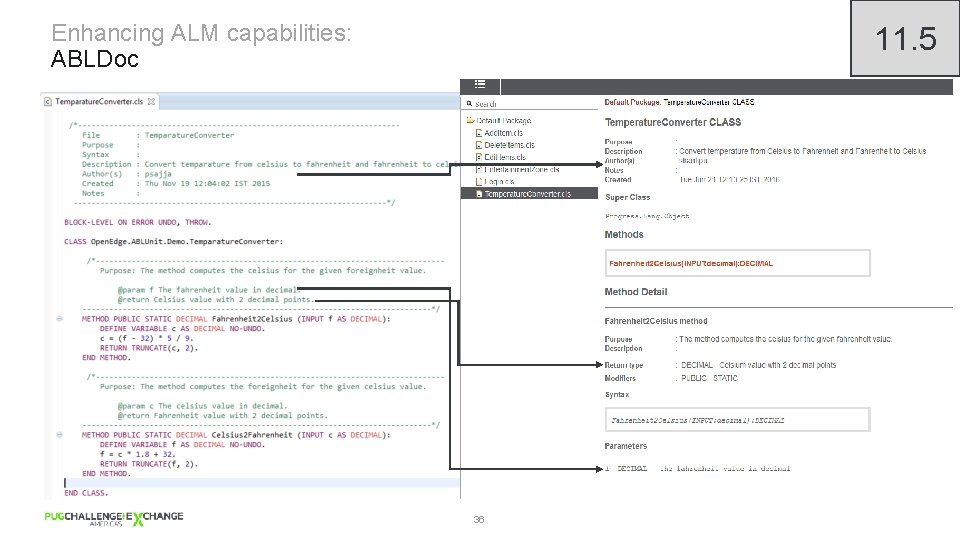Click 'RETURN TRUNCATE(f, 2).' code line
The image size is (960, 540).
pyautogui.click(x=149, y=464)
